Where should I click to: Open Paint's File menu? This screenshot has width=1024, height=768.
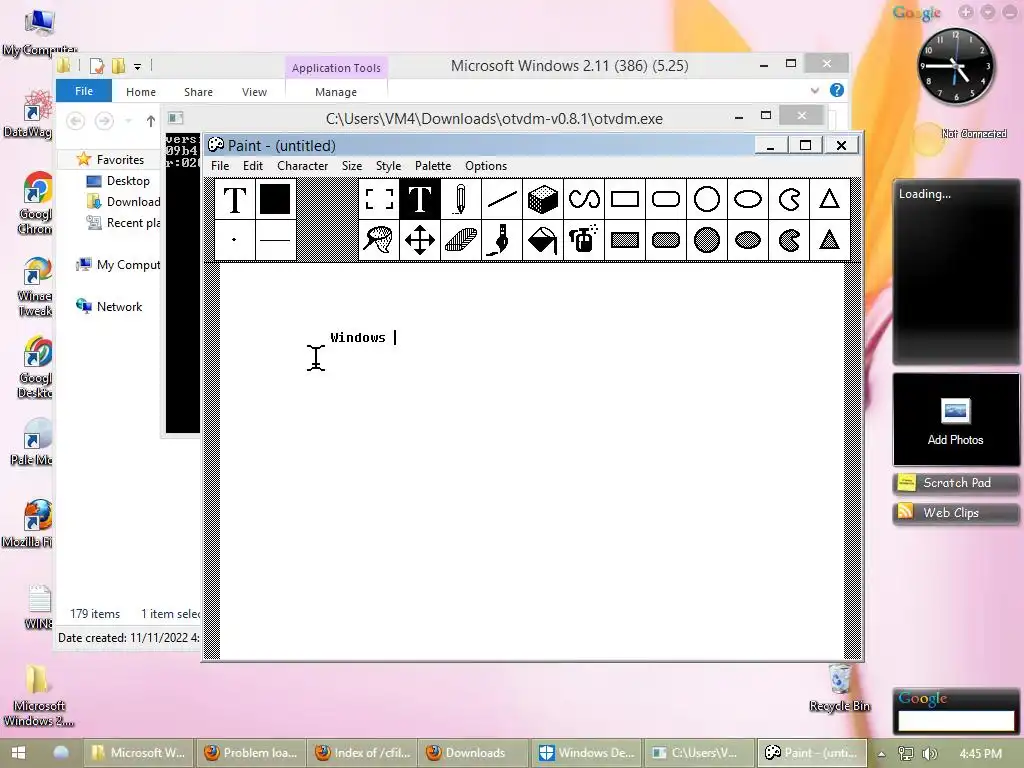[x=220, y=166]
